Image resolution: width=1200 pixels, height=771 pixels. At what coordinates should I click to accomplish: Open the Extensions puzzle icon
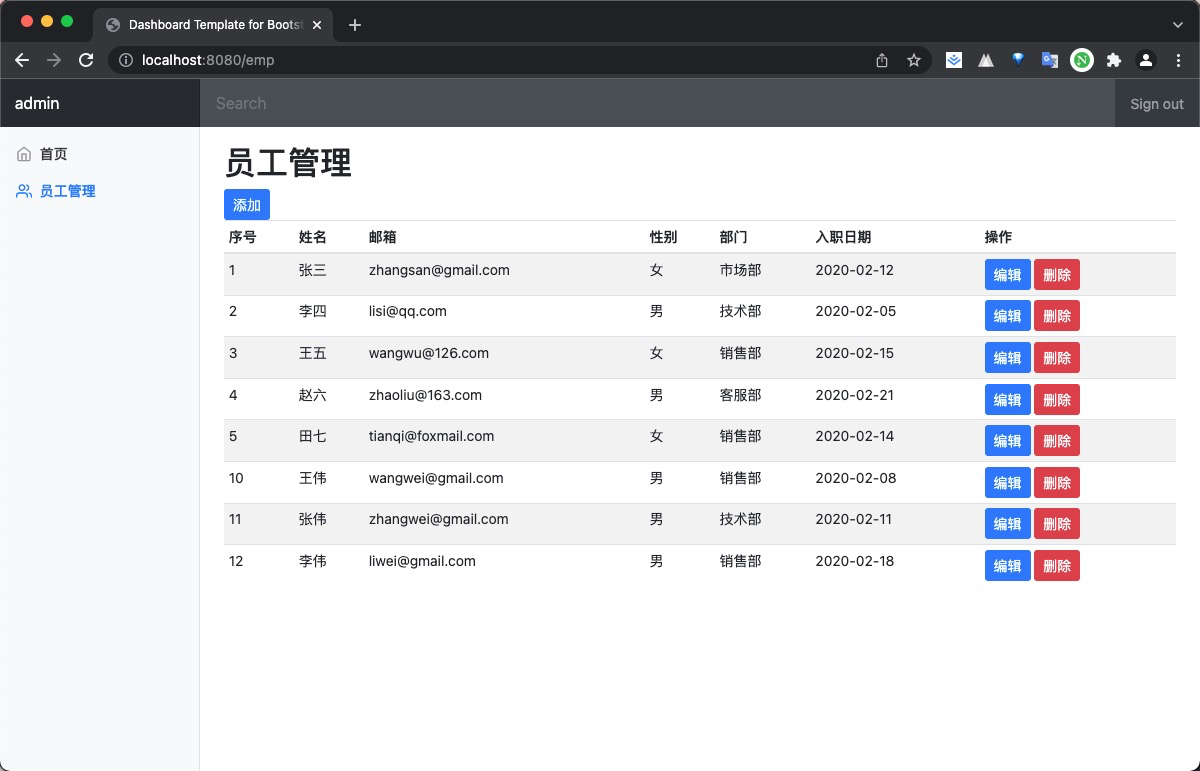tap(1114, 60)
